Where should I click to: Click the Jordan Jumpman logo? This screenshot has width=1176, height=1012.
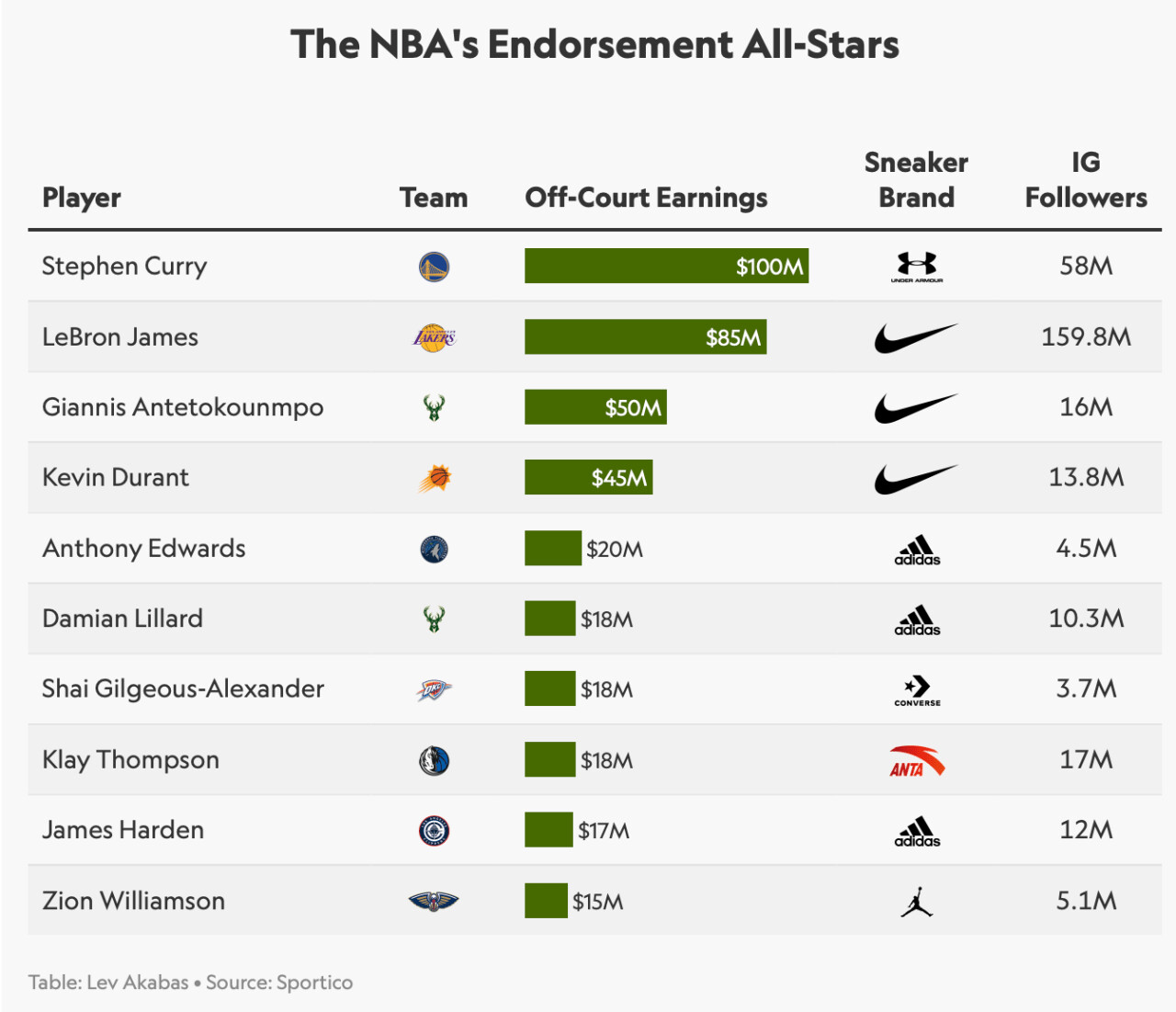coord(917,902)
